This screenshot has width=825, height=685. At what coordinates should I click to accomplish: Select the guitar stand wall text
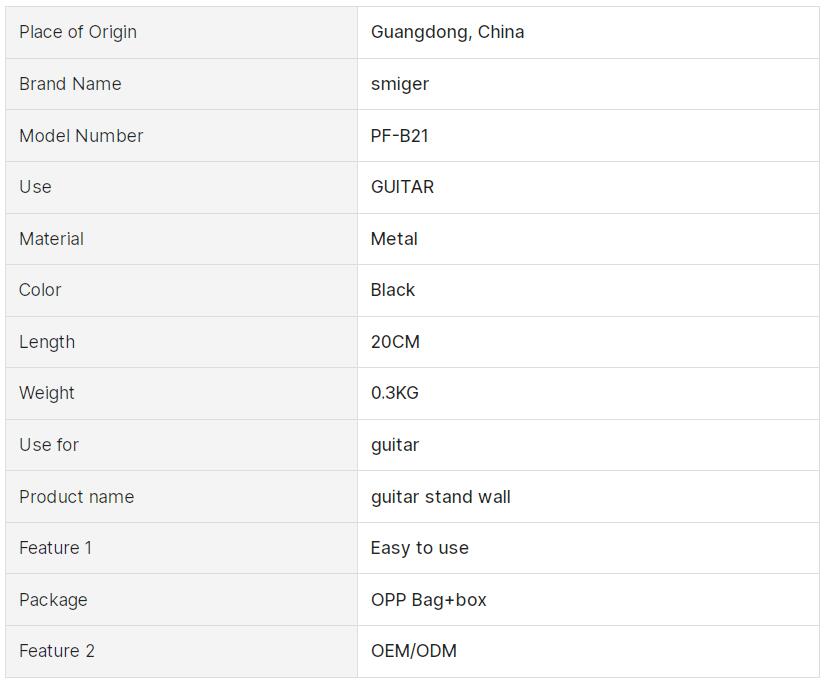pyautogui.click(x=440, y=497)
